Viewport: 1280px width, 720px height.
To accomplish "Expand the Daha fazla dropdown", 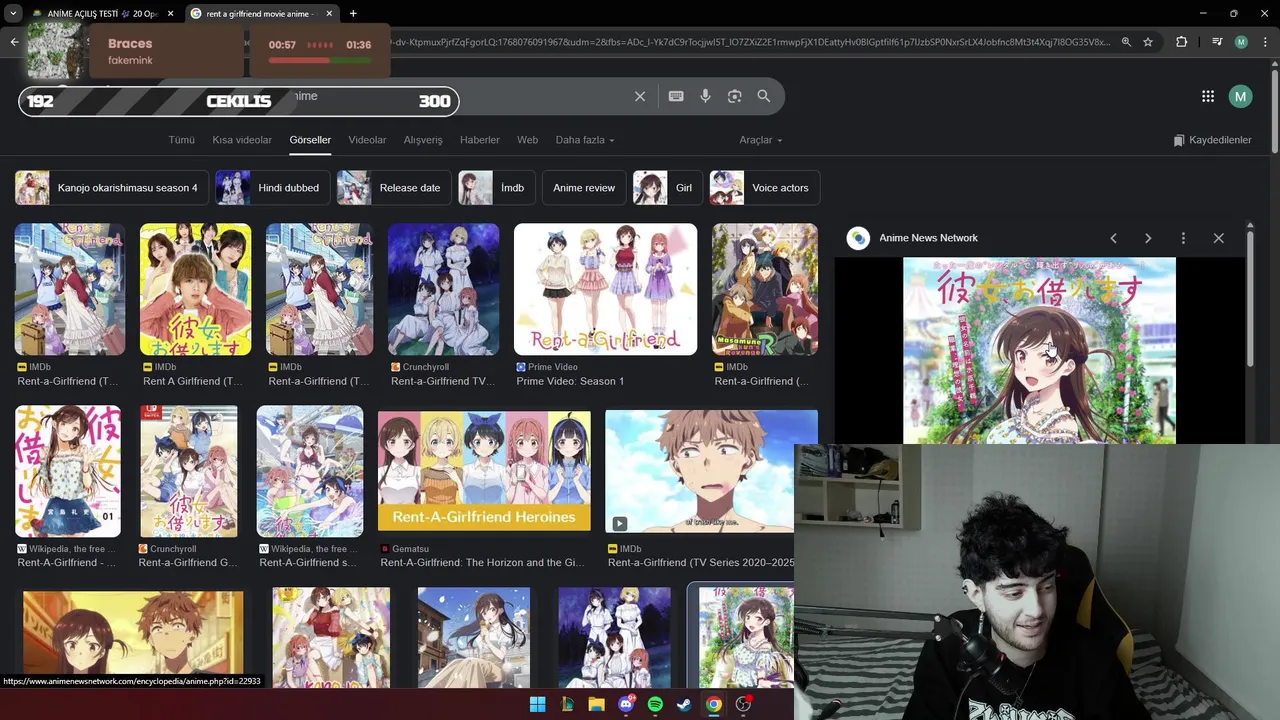I will pyautogui.click(x=585, y=140).
